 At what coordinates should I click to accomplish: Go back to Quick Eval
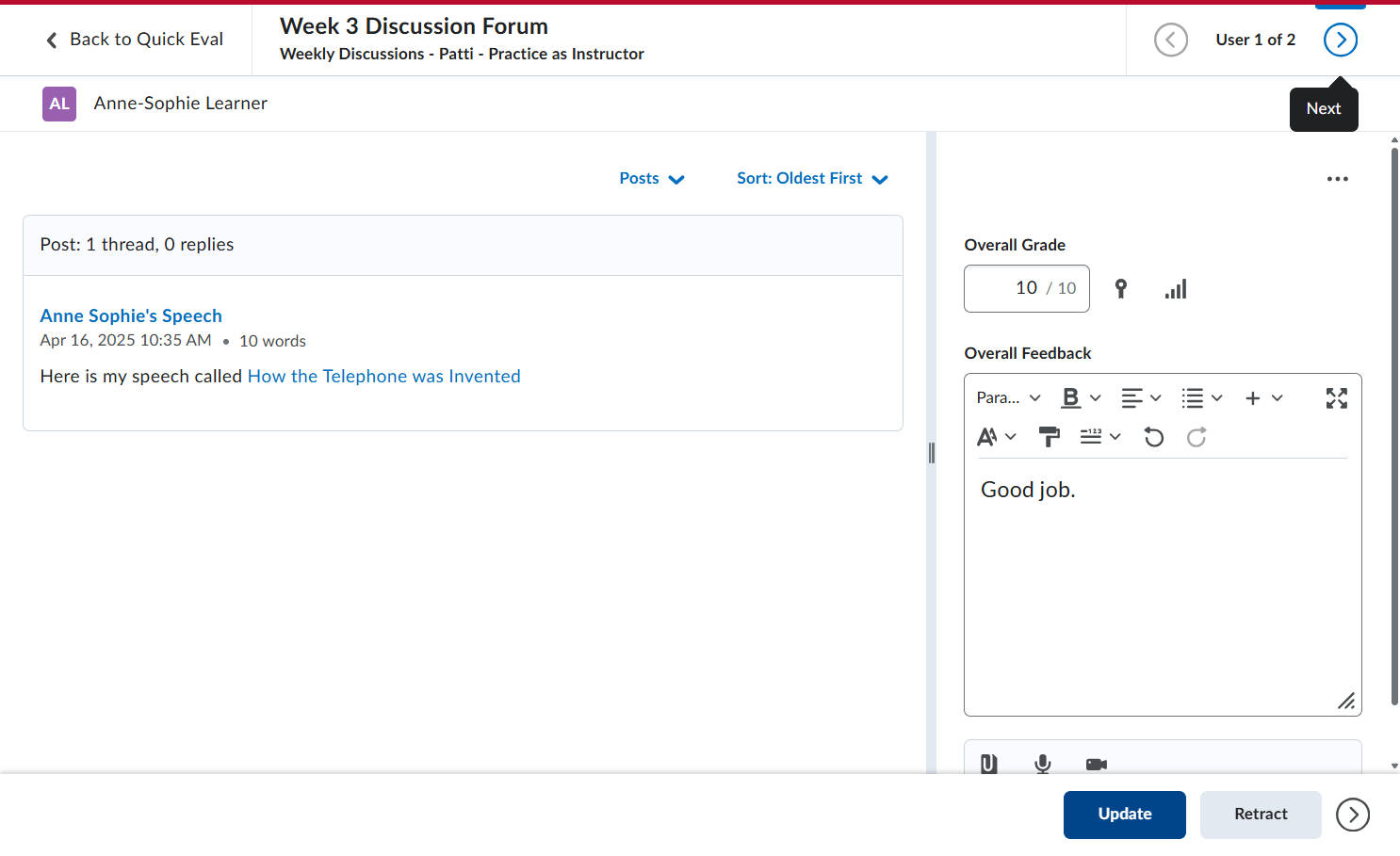(x=135, y=40)
